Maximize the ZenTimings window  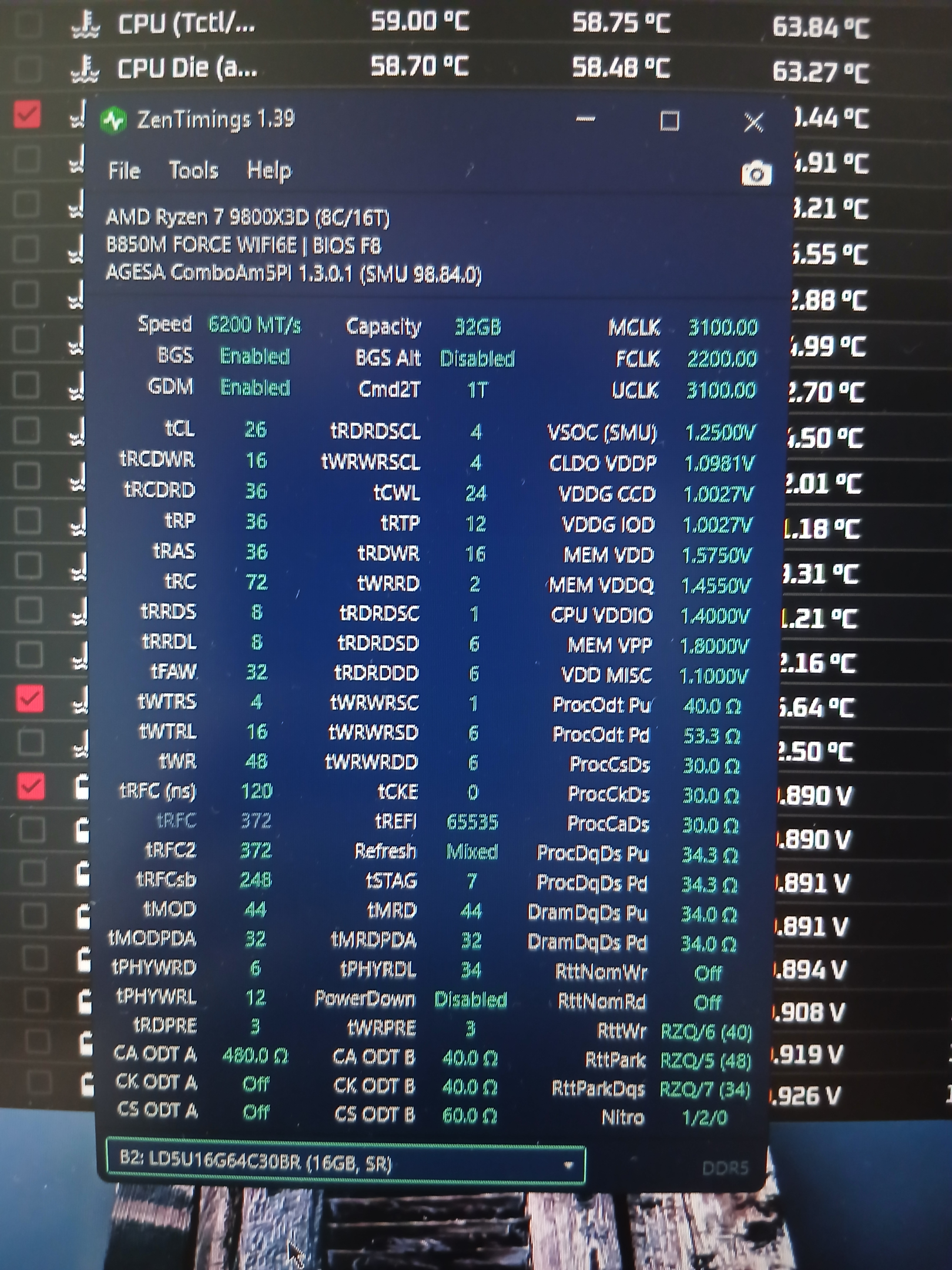pos(669,121)
